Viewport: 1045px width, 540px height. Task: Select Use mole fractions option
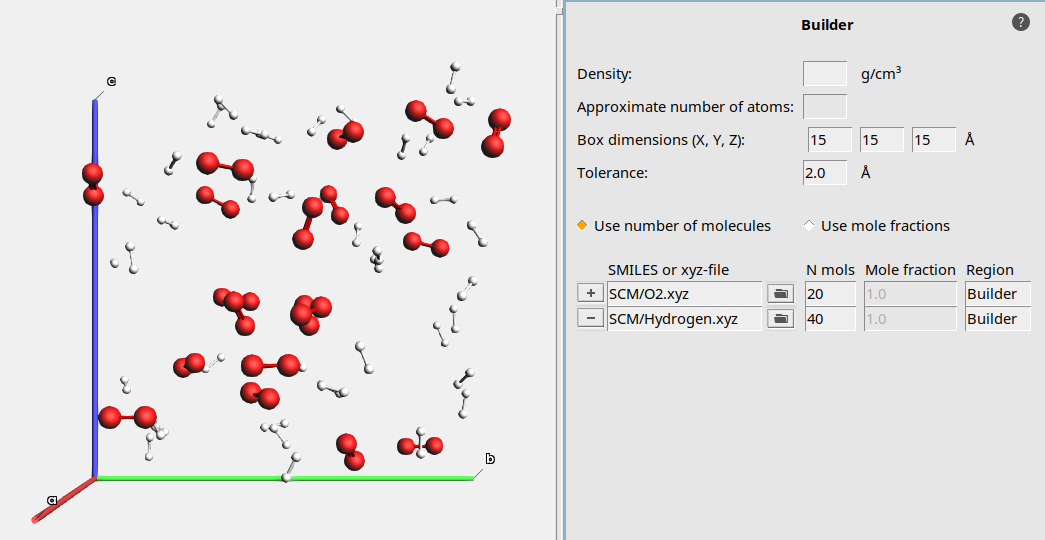click(x=808, y=226)
